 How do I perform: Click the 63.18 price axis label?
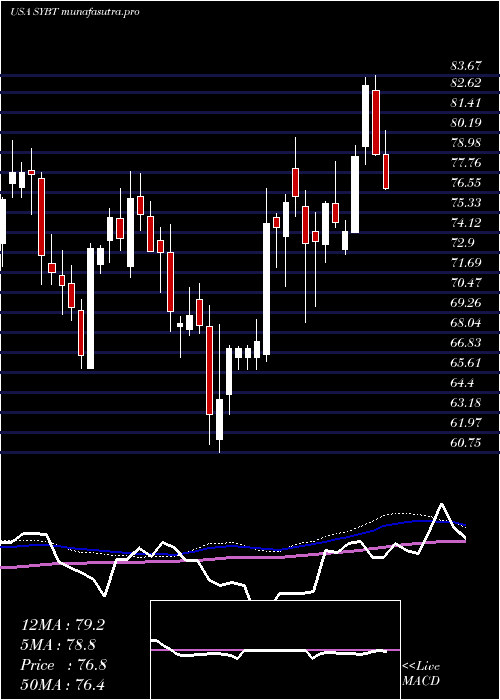pyautogui.click(x=466, y=403)
